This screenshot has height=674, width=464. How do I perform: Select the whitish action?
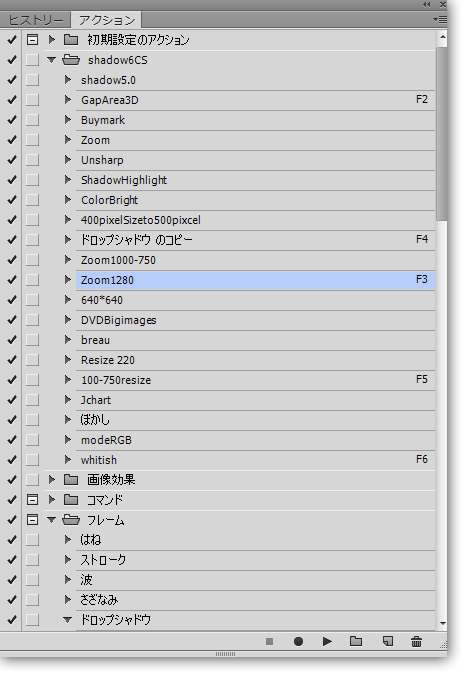255,460
